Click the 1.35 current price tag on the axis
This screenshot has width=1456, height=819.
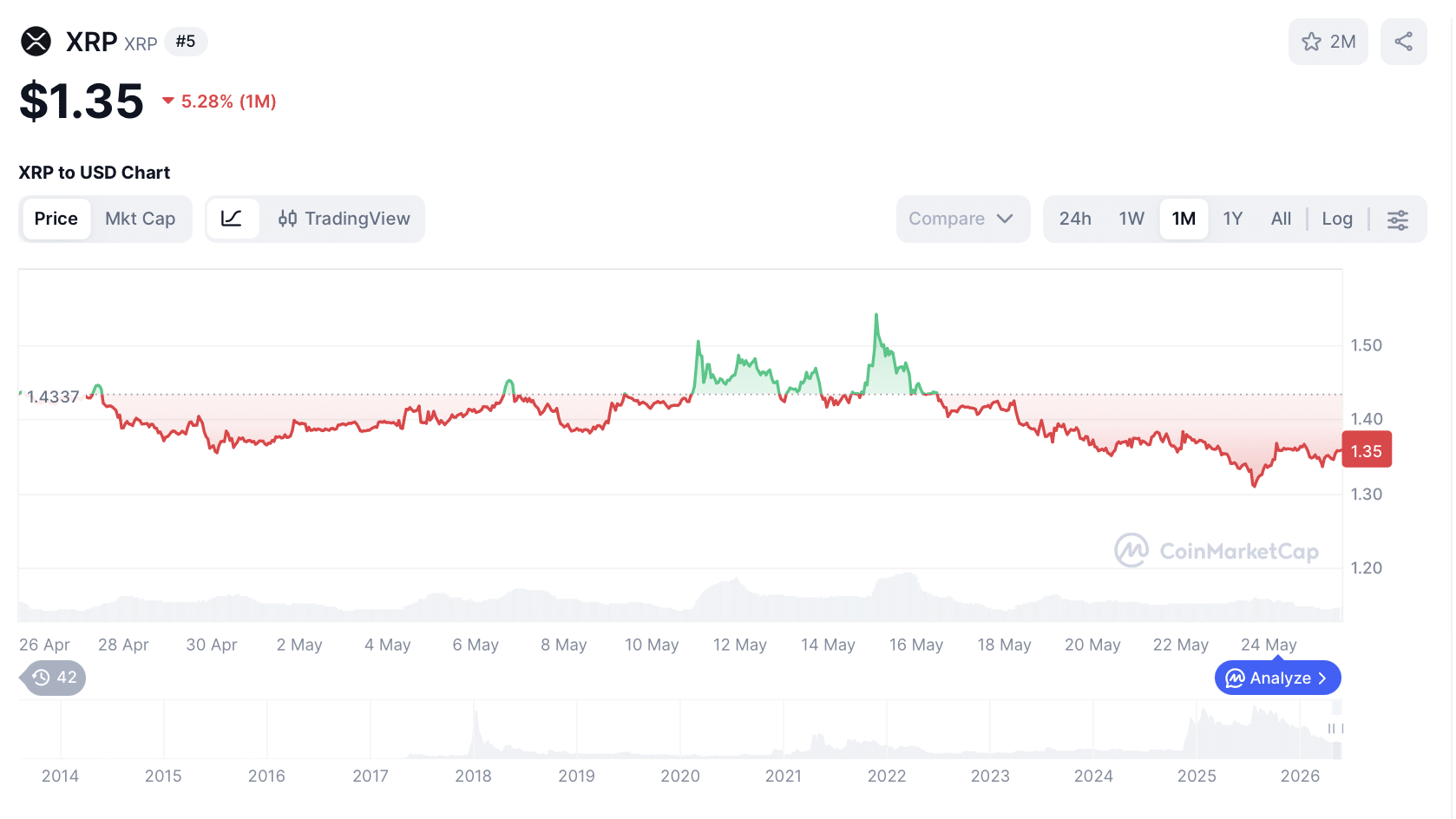[1367, 450]
